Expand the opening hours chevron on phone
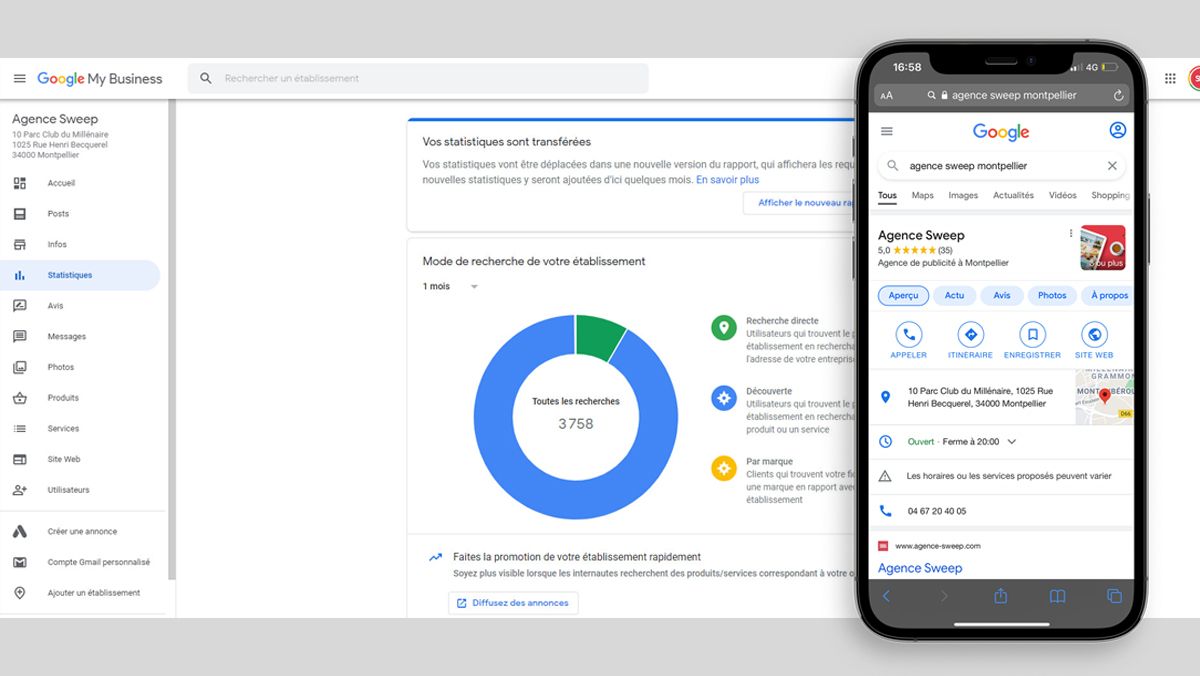1200x676 pixels. pyautogui.click(x=1012, y=442)
